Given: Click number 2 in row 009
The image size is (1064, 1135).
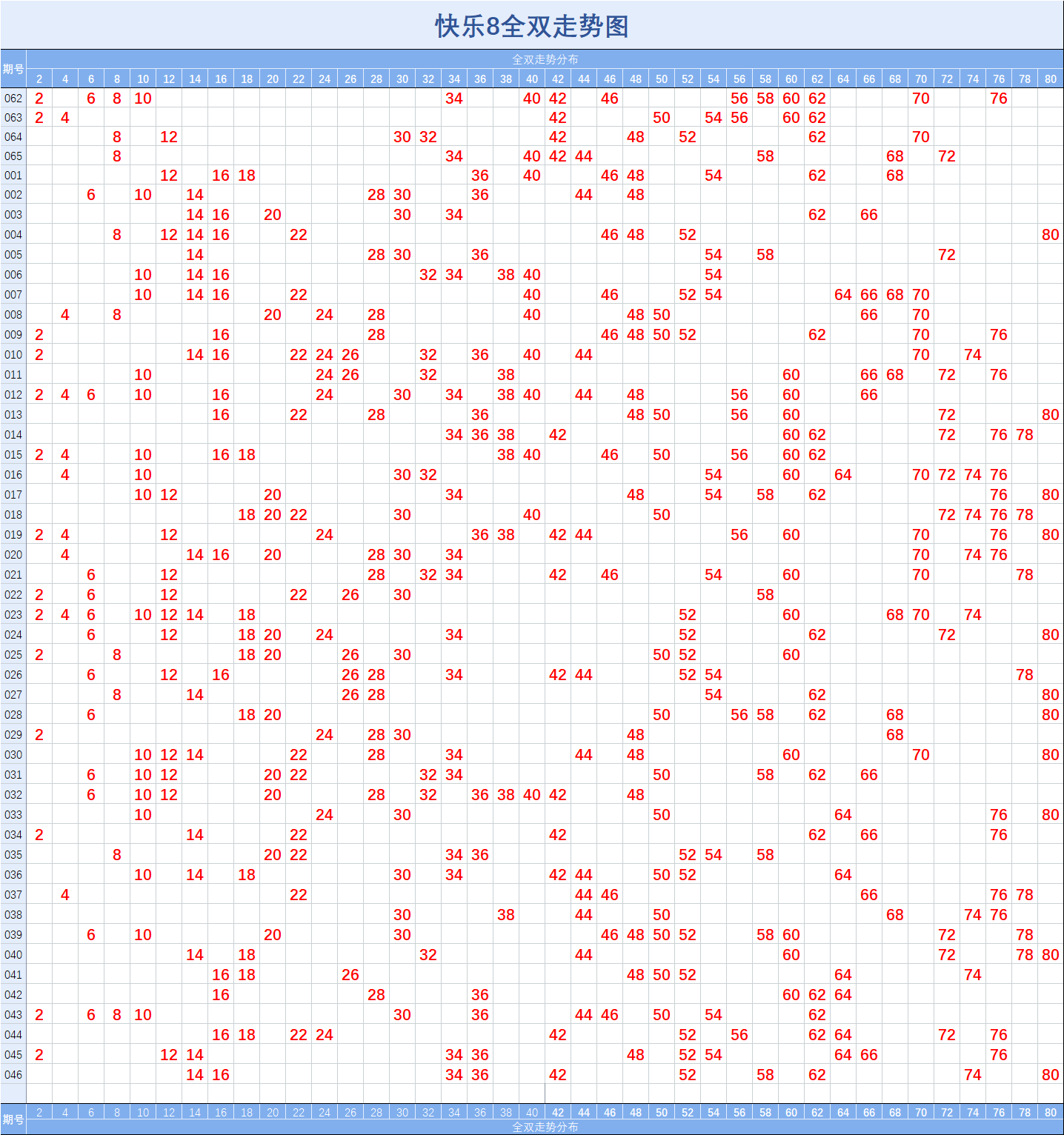Looking at the screenshot, I should tap(39, 335).
